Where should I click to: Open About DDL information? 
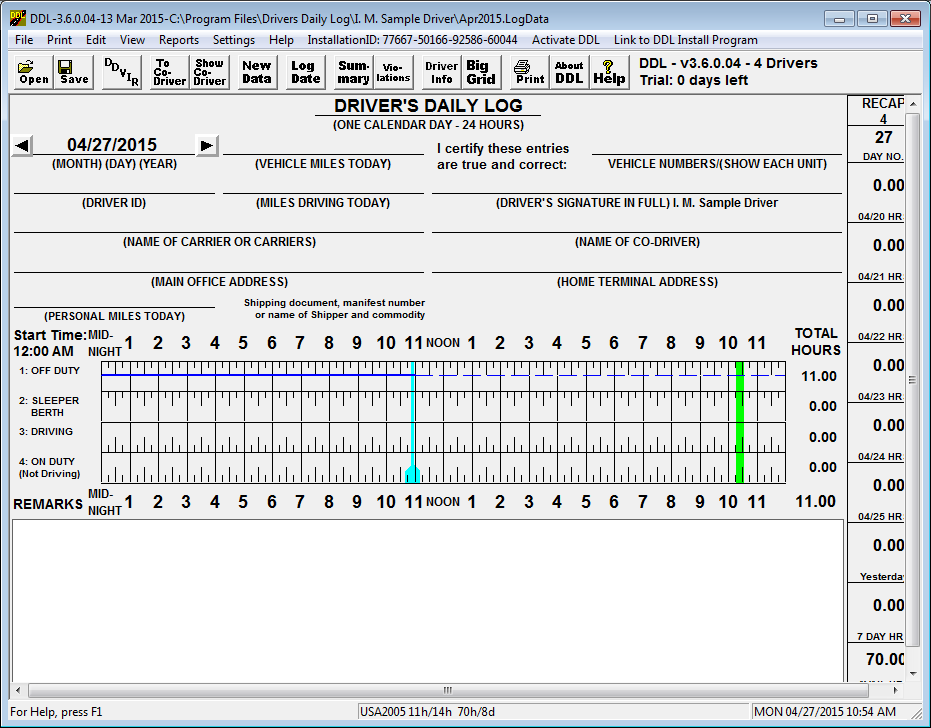tap(569, 71)
